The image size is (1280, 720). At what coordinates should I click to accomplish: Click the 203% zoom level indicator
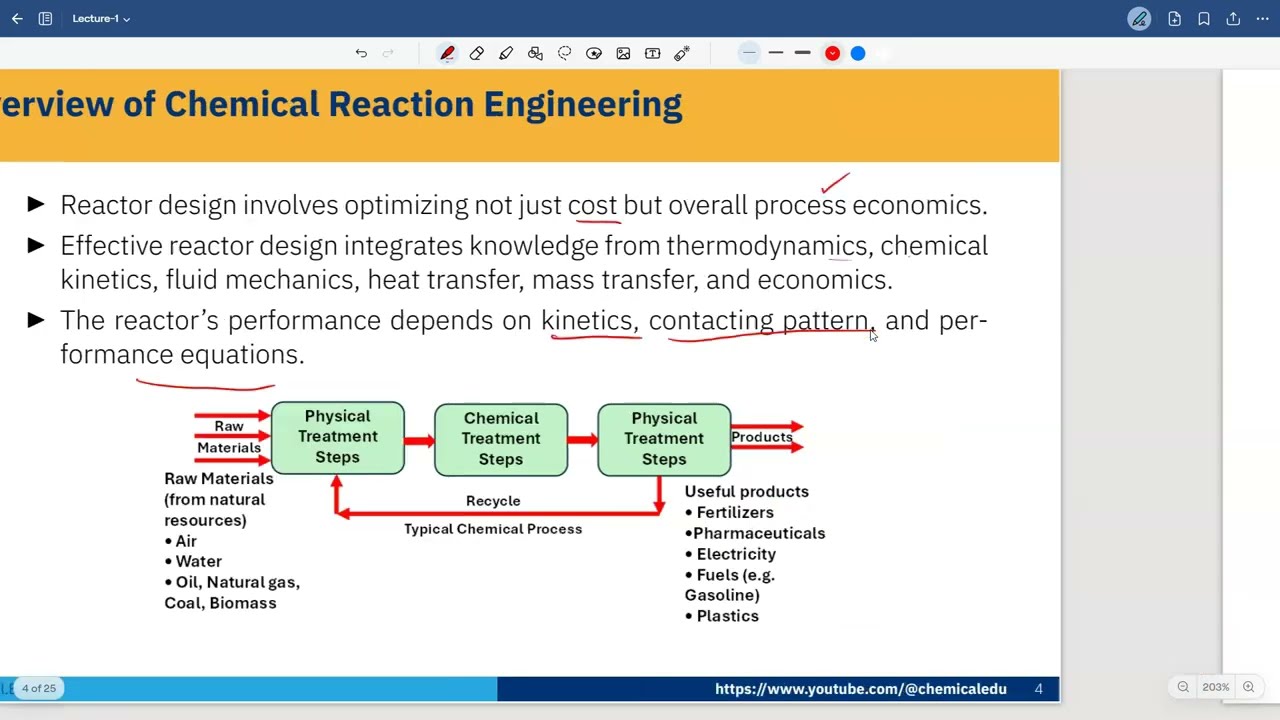click(1215, 687)
